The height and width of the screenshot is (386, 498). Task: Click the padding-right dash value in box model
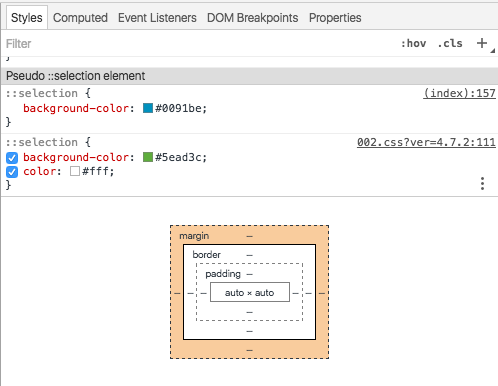(295, 293)
